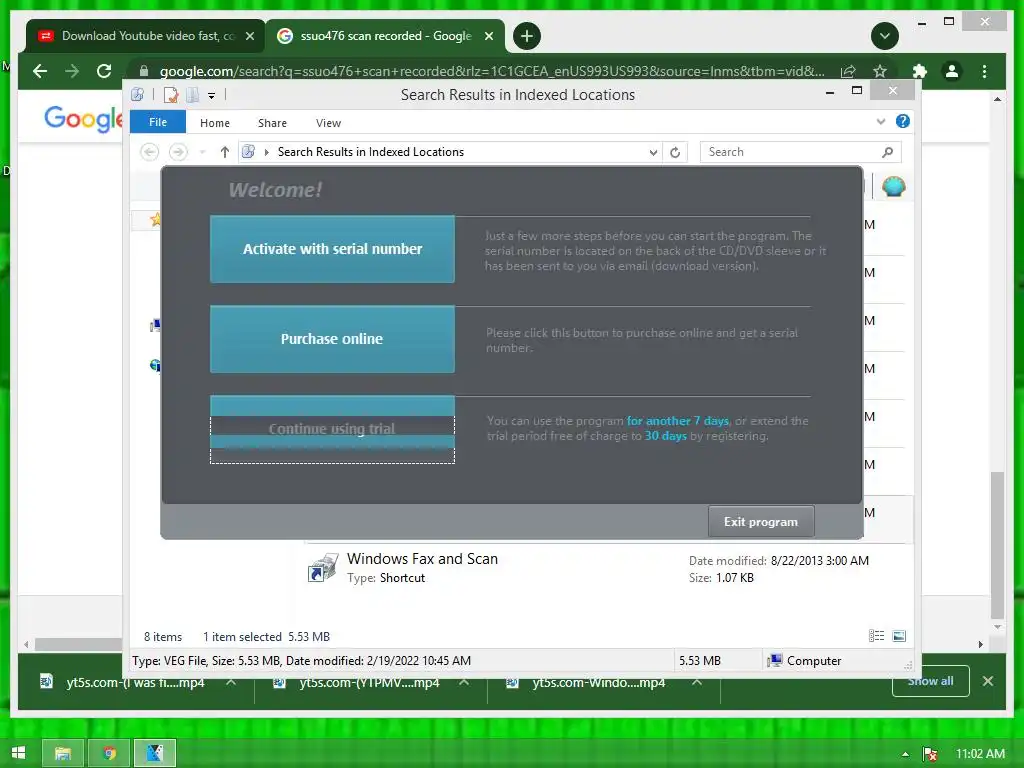1024x768 pixels.
Task: Open Chrome tab search dropdown
Action: 885,36
